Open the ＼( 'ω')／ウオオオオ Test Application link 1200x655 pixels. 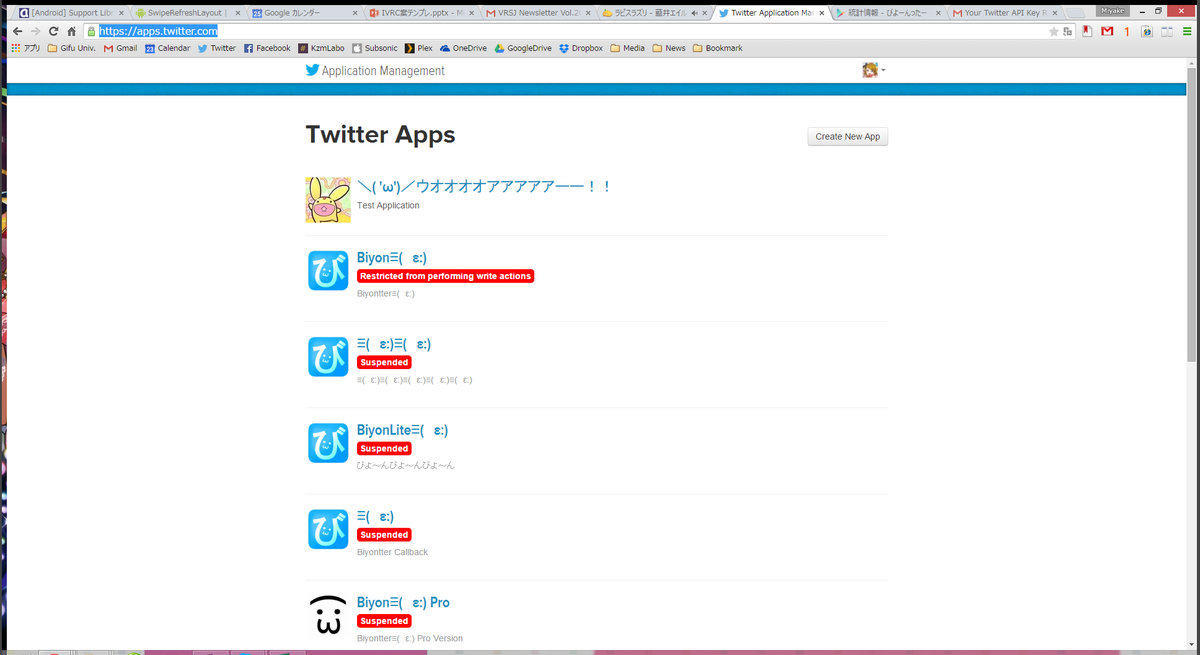(484, 187)
